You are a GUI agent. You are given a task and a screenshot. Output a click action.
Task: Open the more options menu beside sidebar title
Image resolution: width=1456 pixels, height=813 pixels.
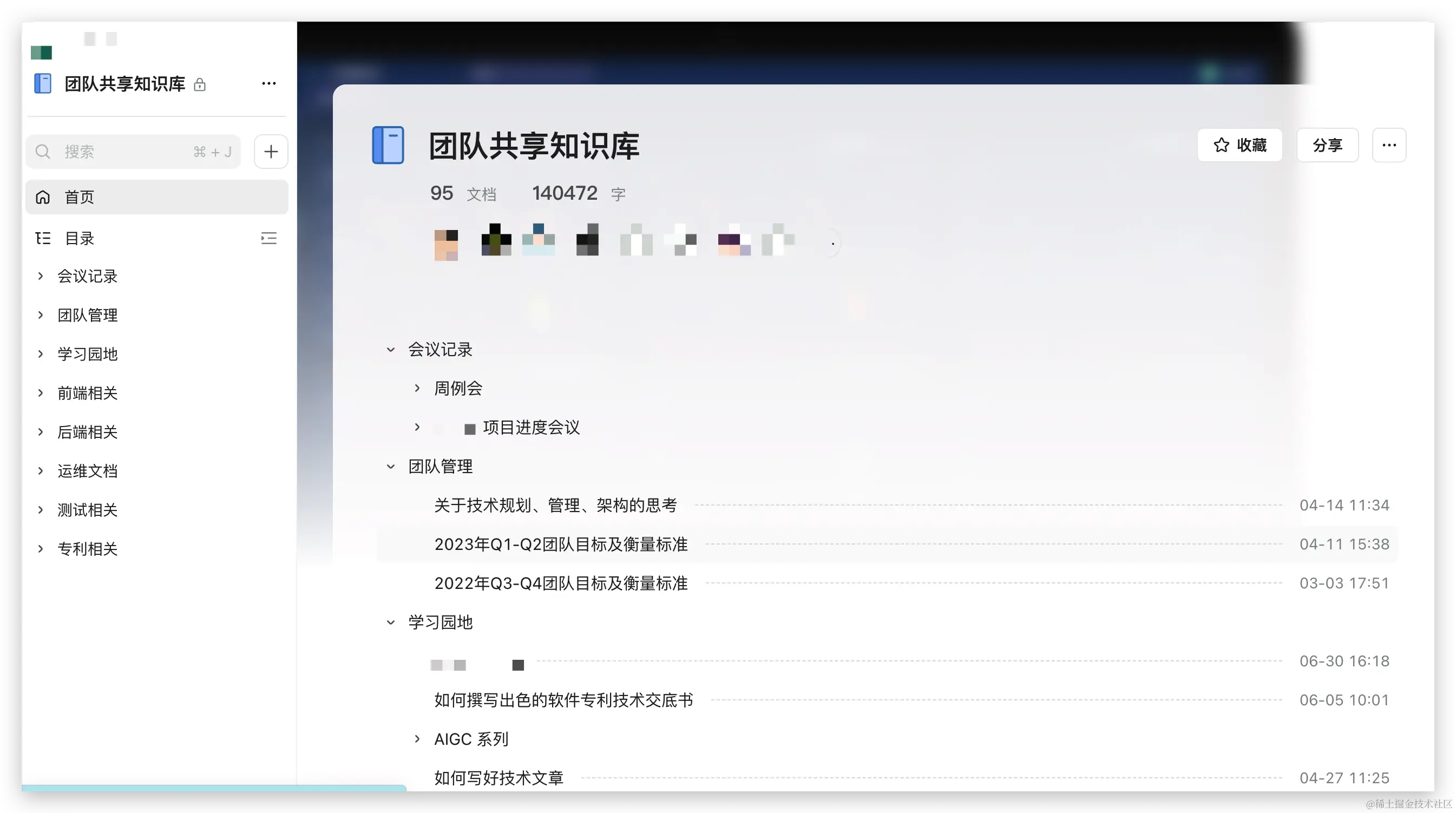(268, 83)
